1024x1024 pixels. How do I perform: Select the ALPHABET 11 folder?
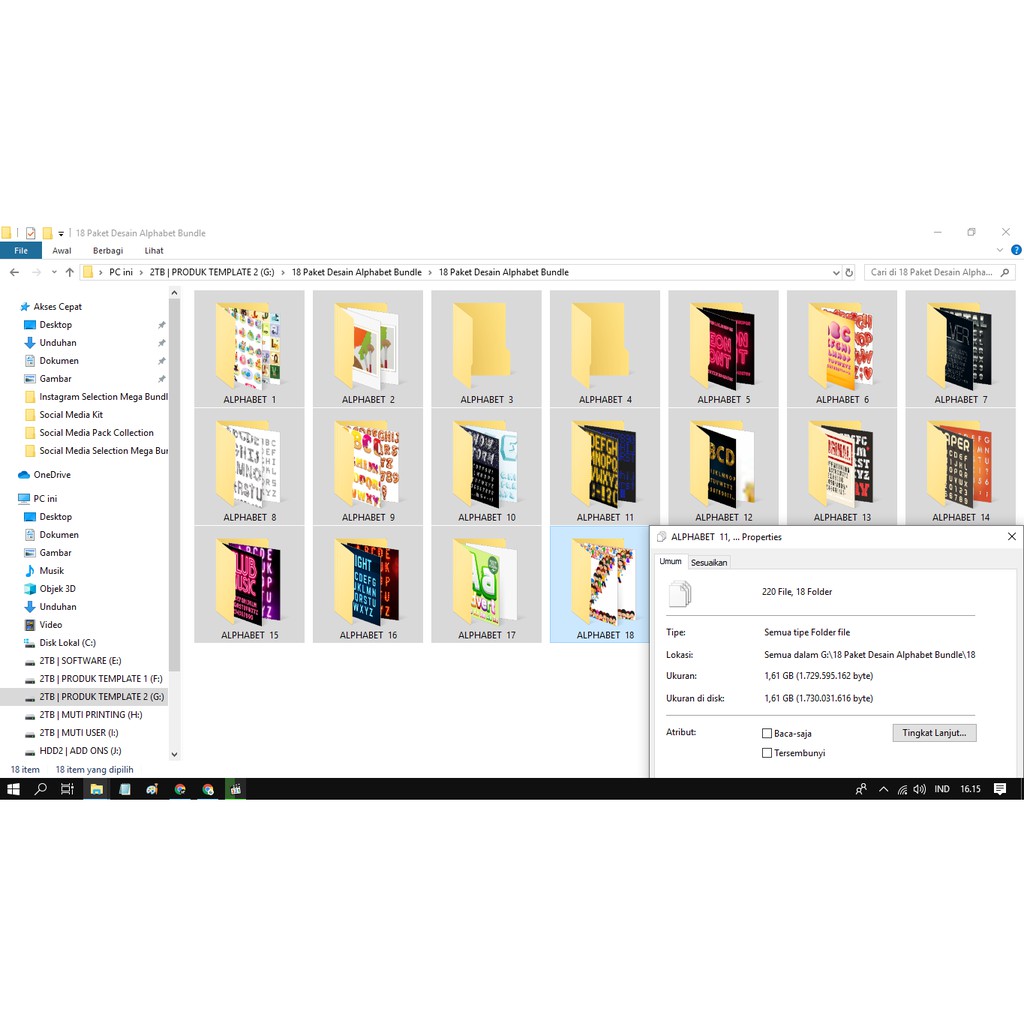tap(605, 467)
